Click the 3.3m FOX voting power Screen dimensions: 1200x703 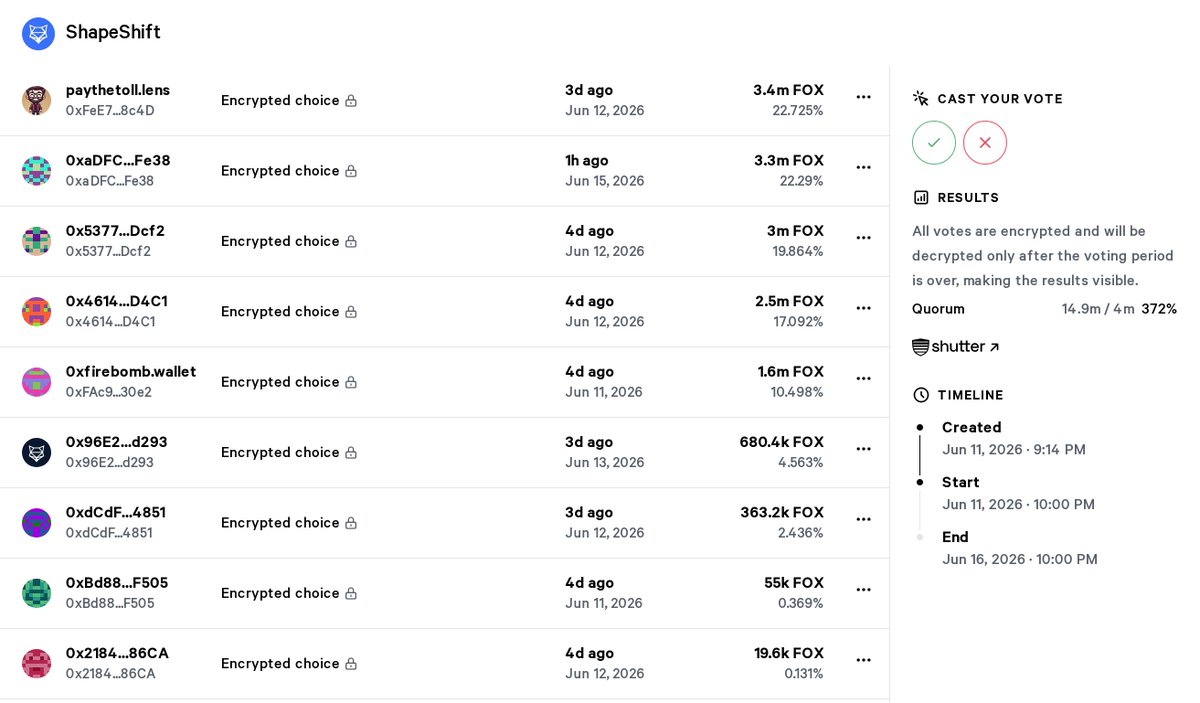click(x=789, y=160)
